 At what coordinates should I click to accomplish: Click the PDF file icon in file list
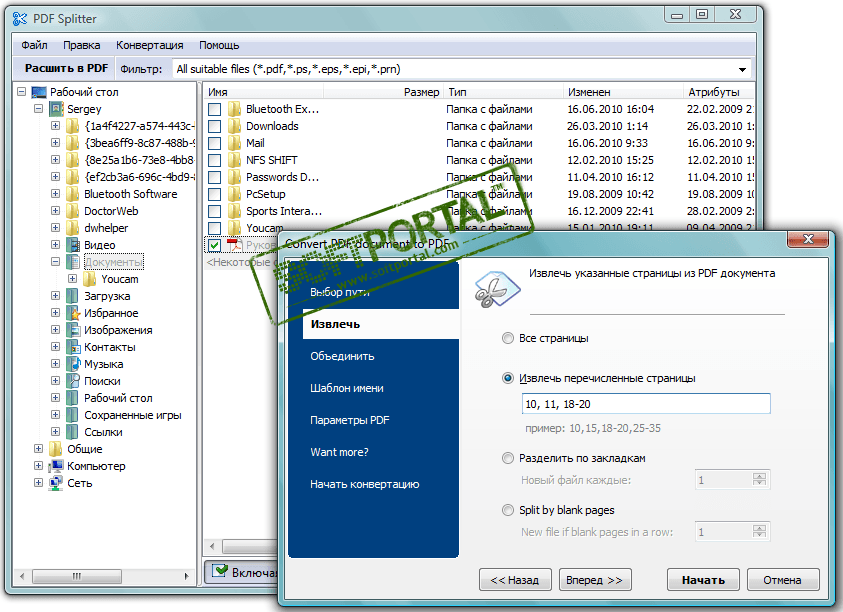[234, 245]
